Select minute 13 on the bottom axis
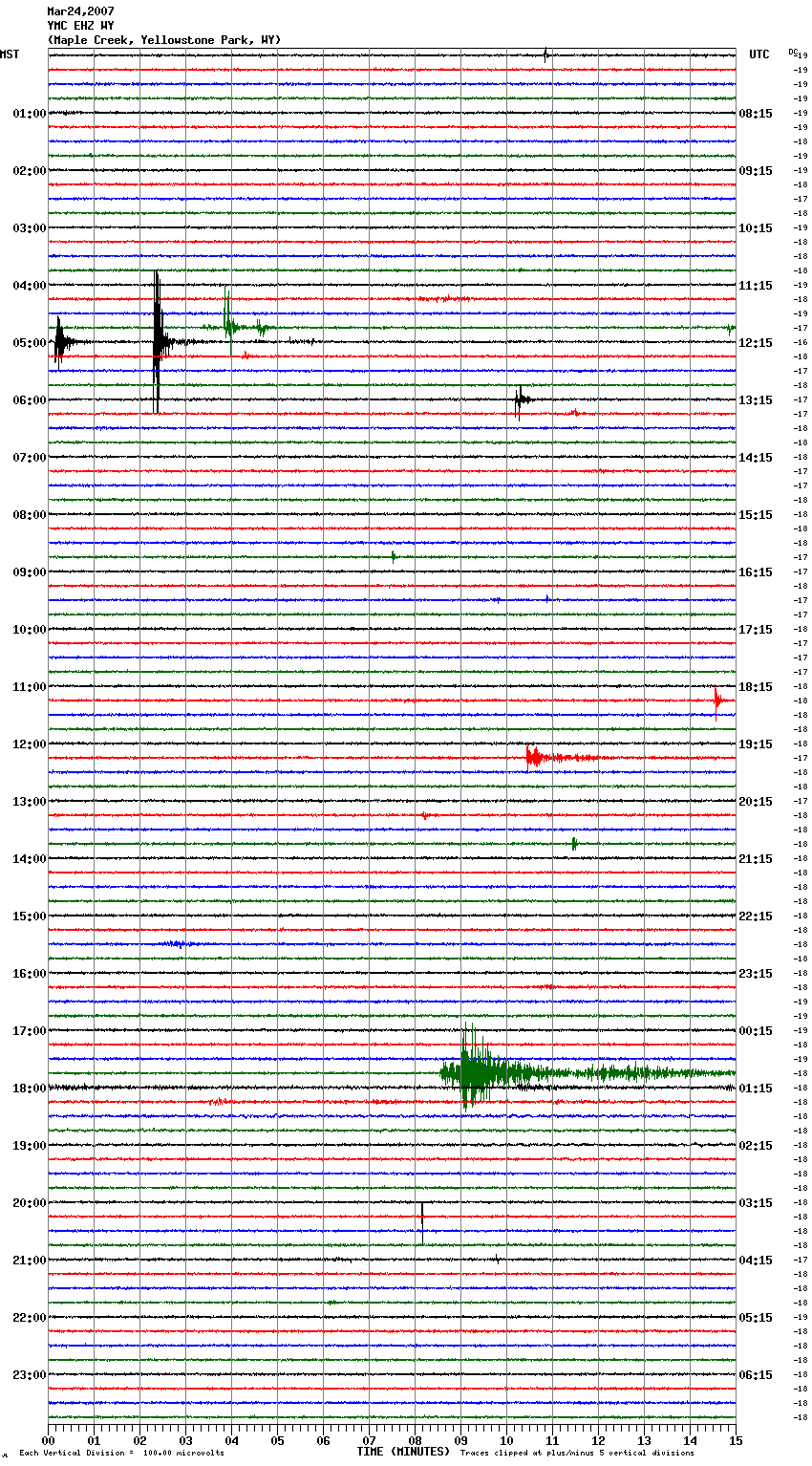Image resolution: width=812 pixels, height=1466 pixels. 644,1440
